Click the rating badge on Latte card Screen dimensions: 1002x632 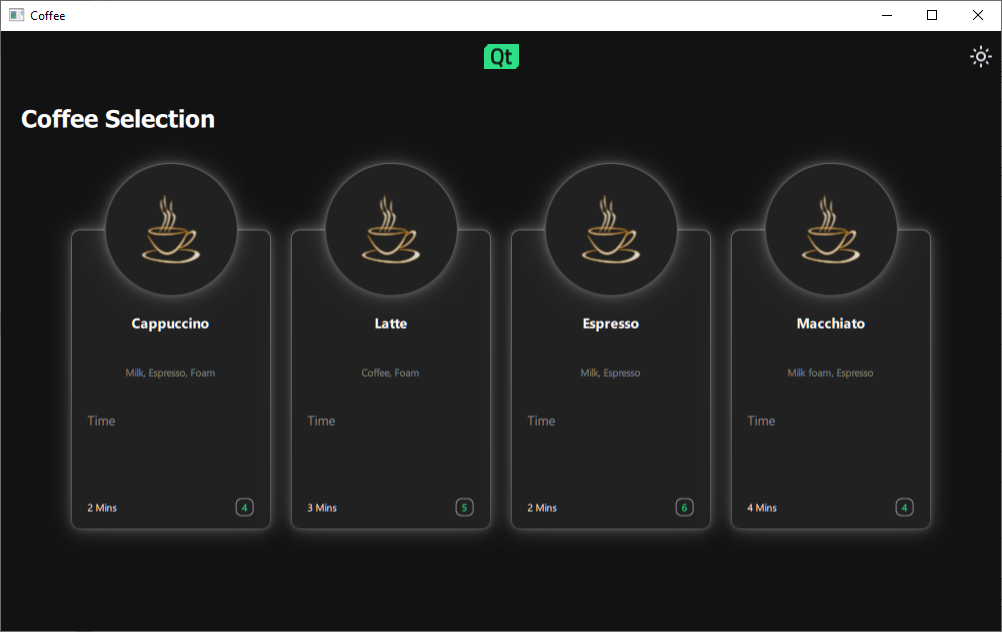point(464,507)
